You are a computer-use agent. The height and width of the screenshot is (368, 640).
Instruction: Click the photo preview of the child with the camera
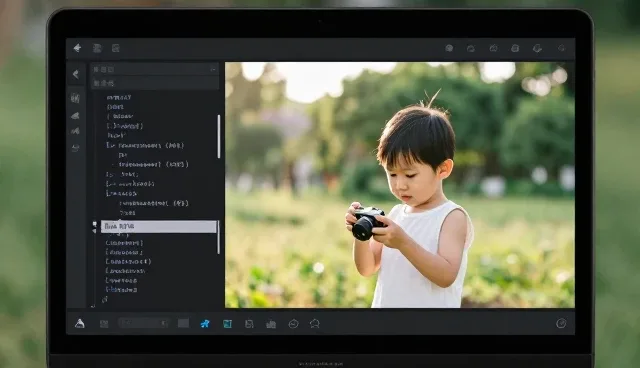400,185
